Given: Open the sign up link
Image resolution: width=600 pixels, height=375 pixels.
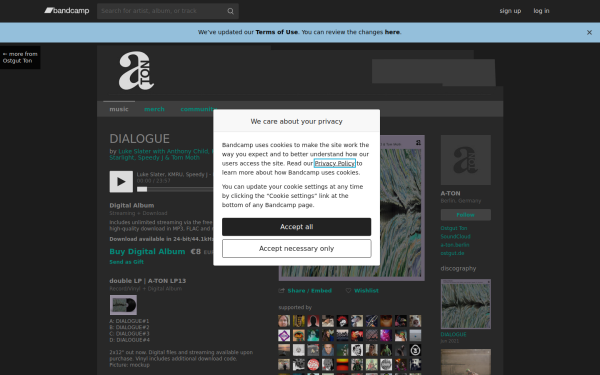Looking at the screenshot, I should (x=510, y=11).
